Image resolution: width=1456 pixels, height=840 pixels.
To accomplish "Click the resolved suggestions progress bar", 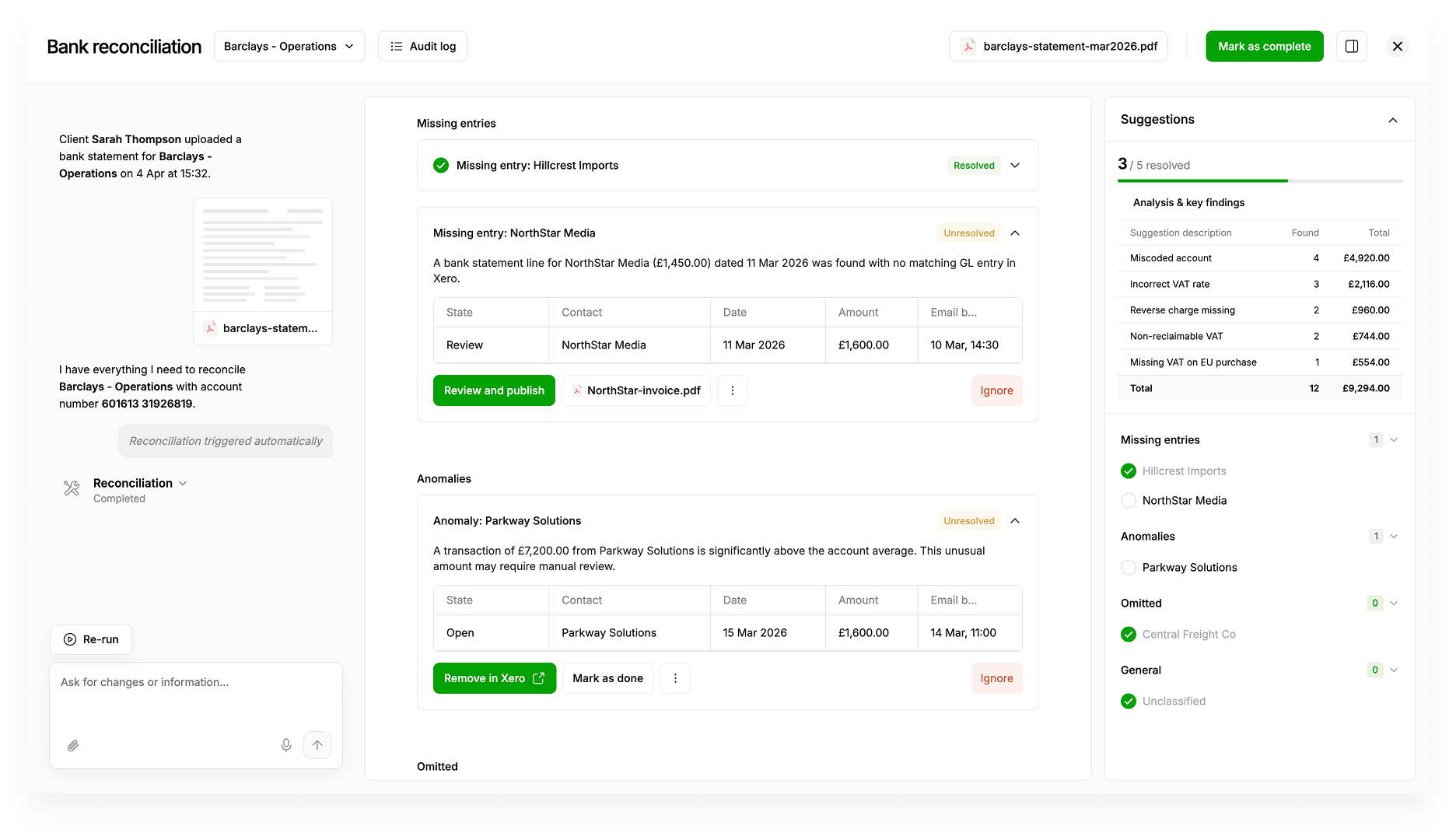I will coord(1260,180).
